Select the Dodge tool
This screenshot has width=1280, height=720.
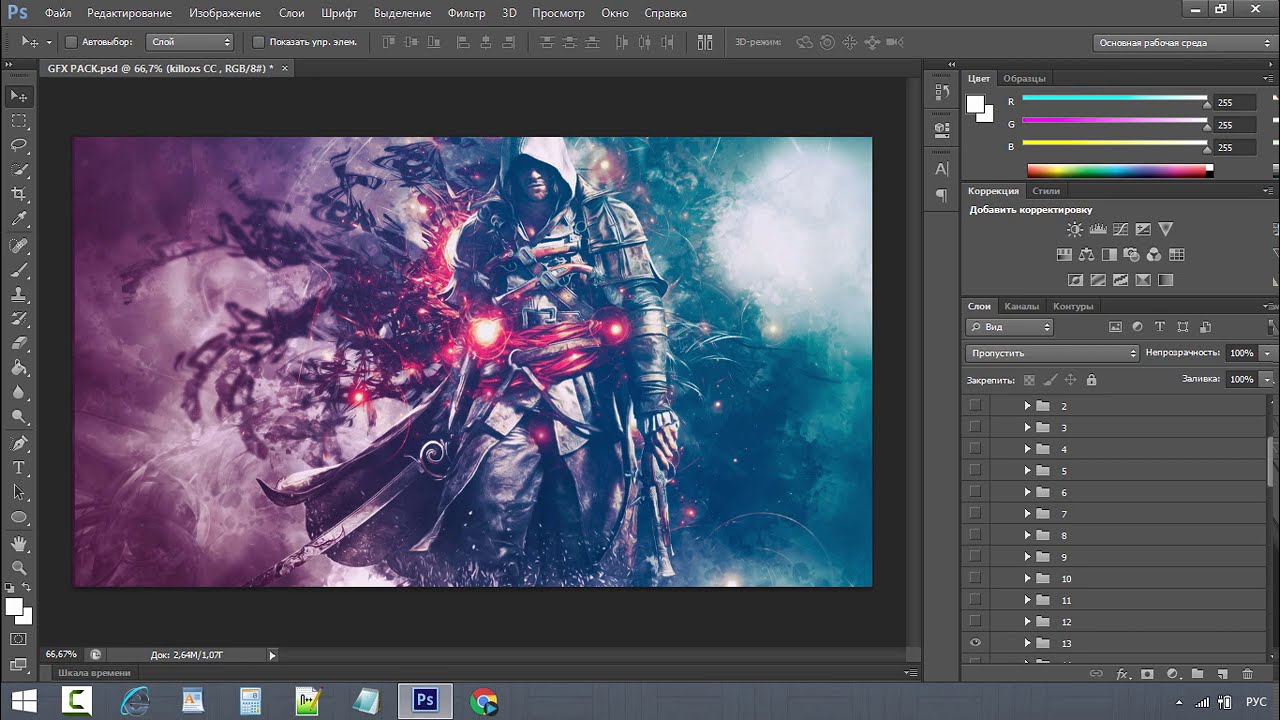click(x=19, y=417)
